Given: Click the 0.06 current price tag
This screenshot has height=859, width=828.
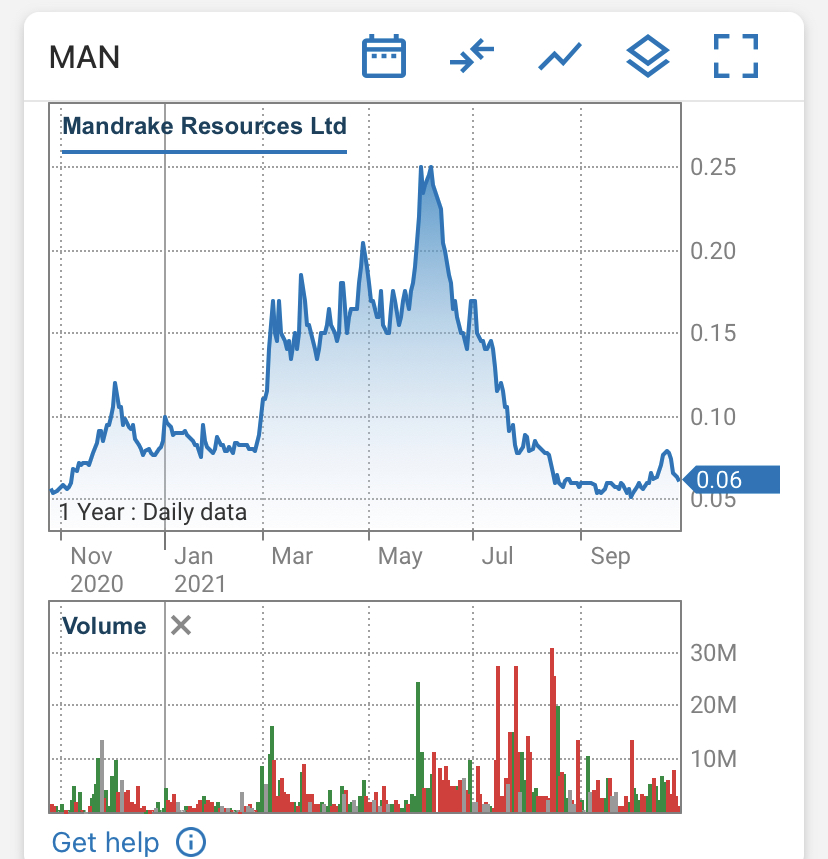Looking at the screenshot, I should pyautogui.click(x=732, y=480).
